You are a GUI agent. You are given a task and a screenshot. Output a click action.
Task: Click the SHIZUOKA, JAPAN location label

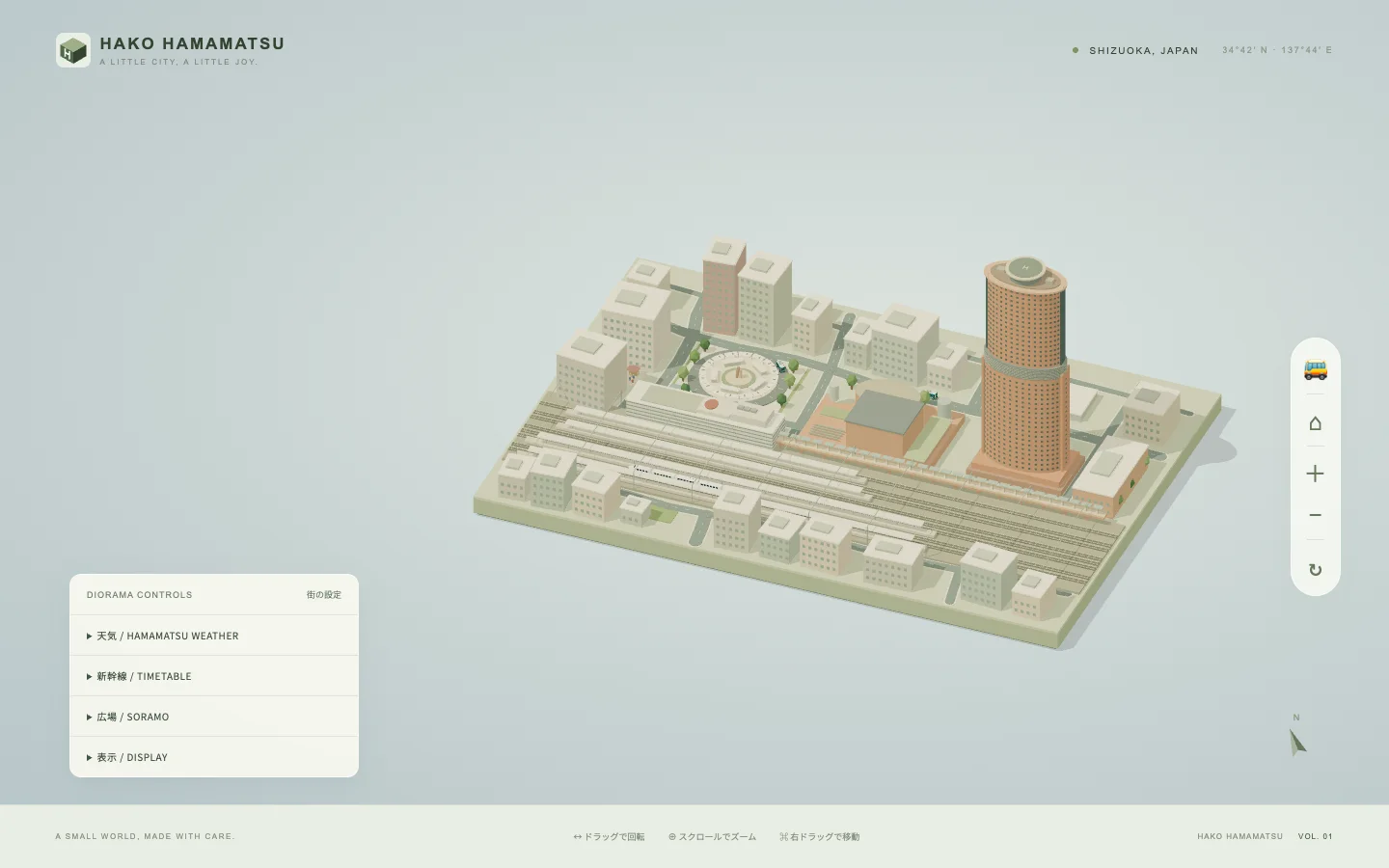tap(1144, 50)
